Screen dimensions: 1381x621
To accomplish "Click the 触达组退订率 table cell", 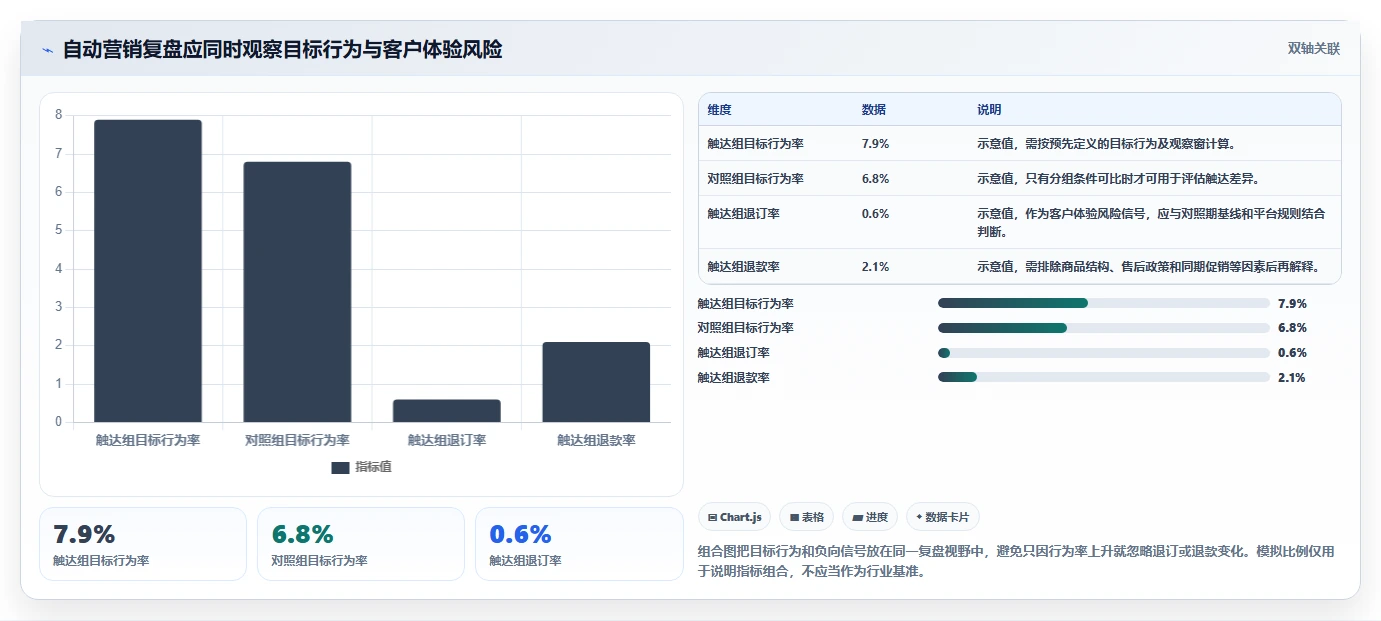I will pos(743,214).
